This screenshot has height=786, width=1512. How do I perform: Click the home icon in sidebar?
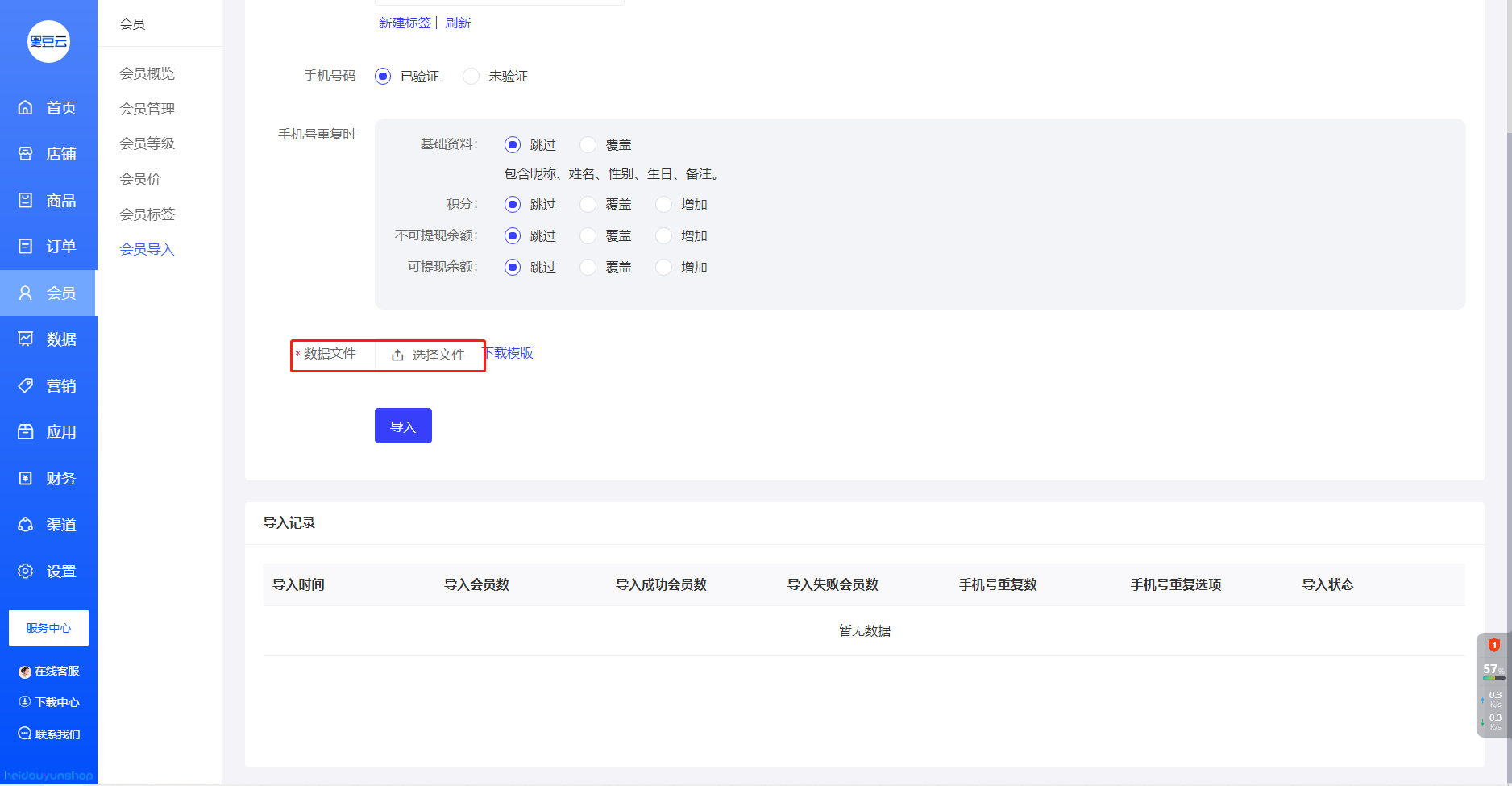(x=26, y=107)
